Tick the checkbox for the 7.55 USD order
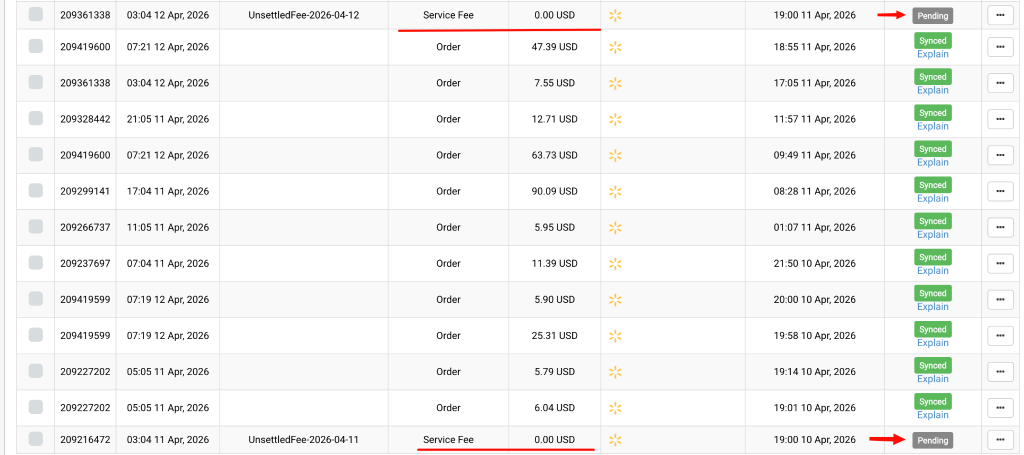Image resolution: width=1024 pixels, height=455 pixels. (x=36, y=83)
